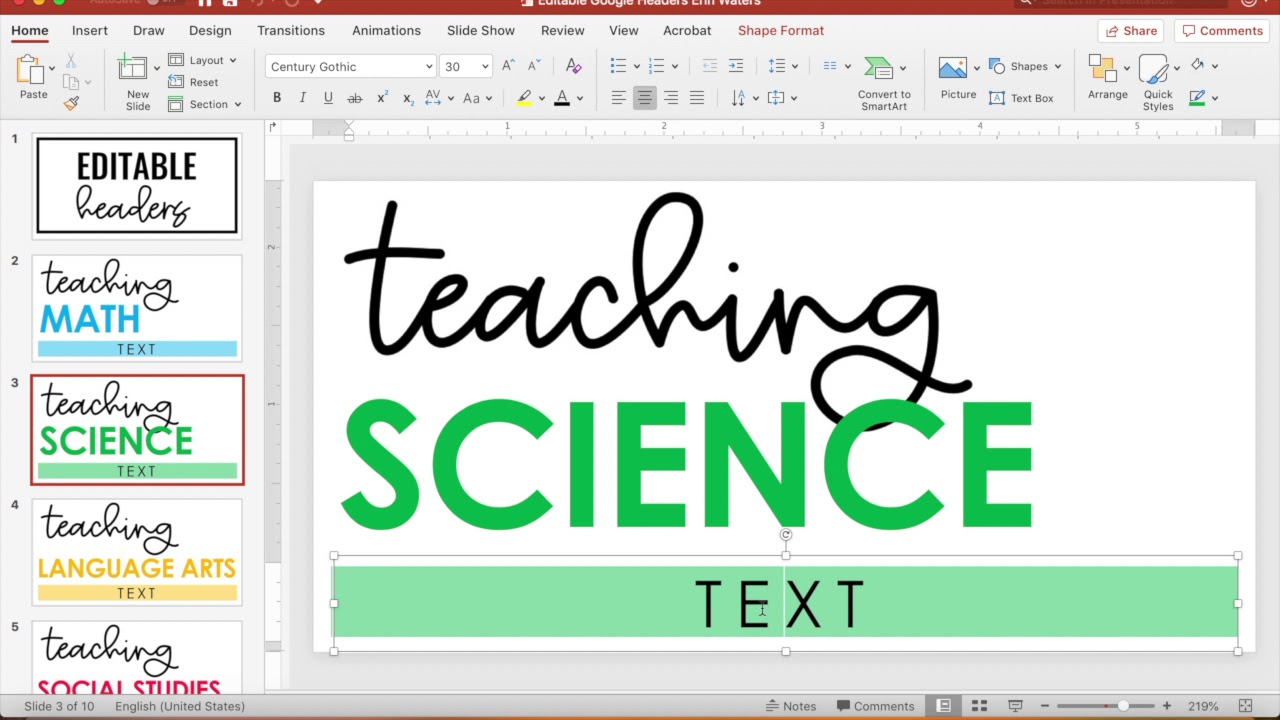Align text right

point(671,98)
